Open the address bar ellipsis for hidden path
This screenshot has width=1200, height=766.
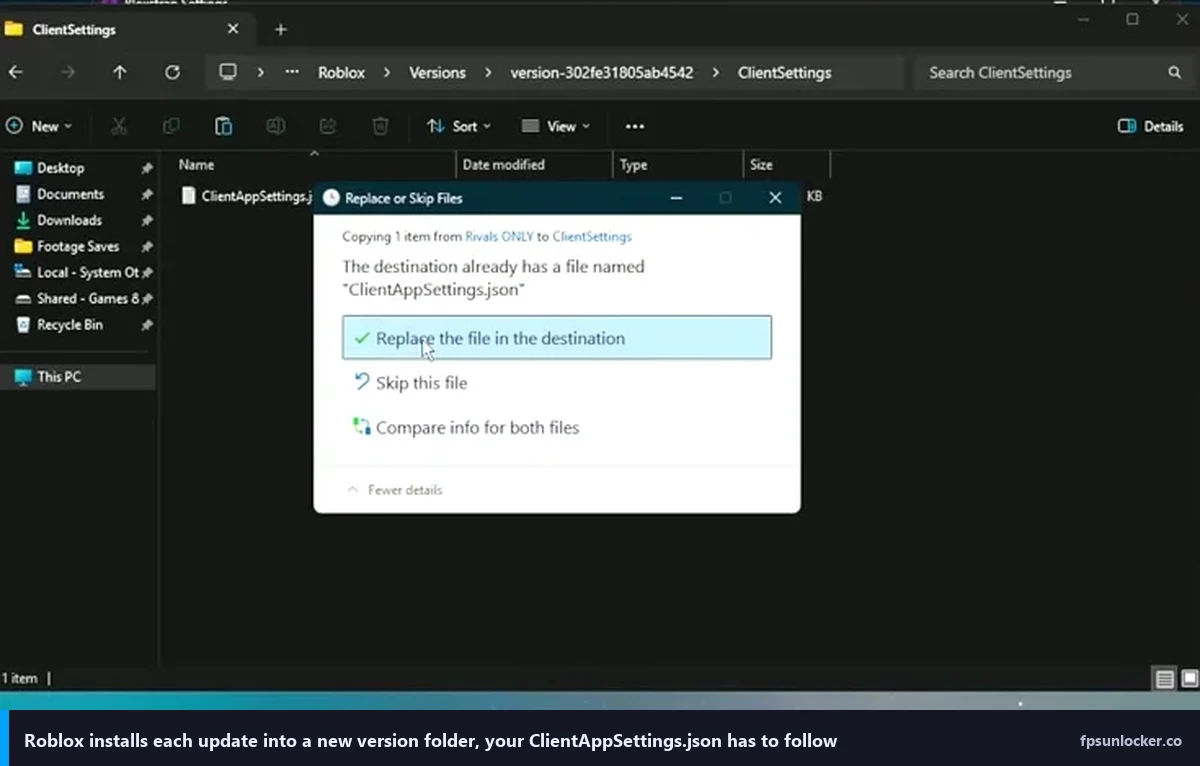coord(292,72)
